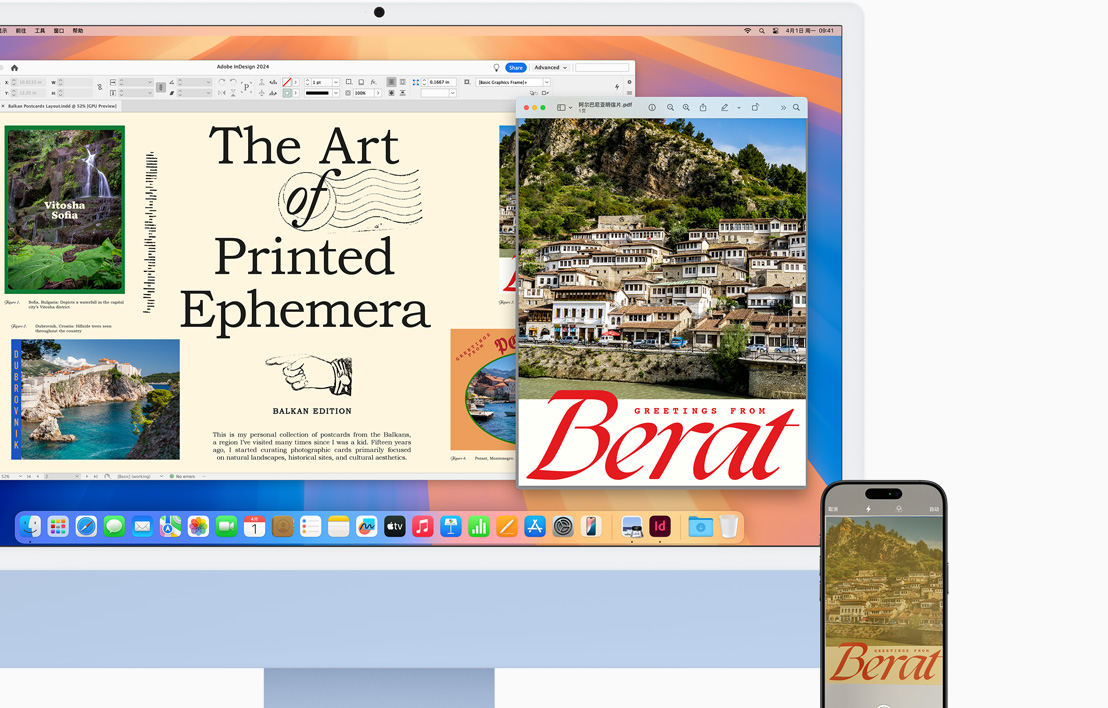Open Adobe InDesign from the Dock

pos(660,526)
